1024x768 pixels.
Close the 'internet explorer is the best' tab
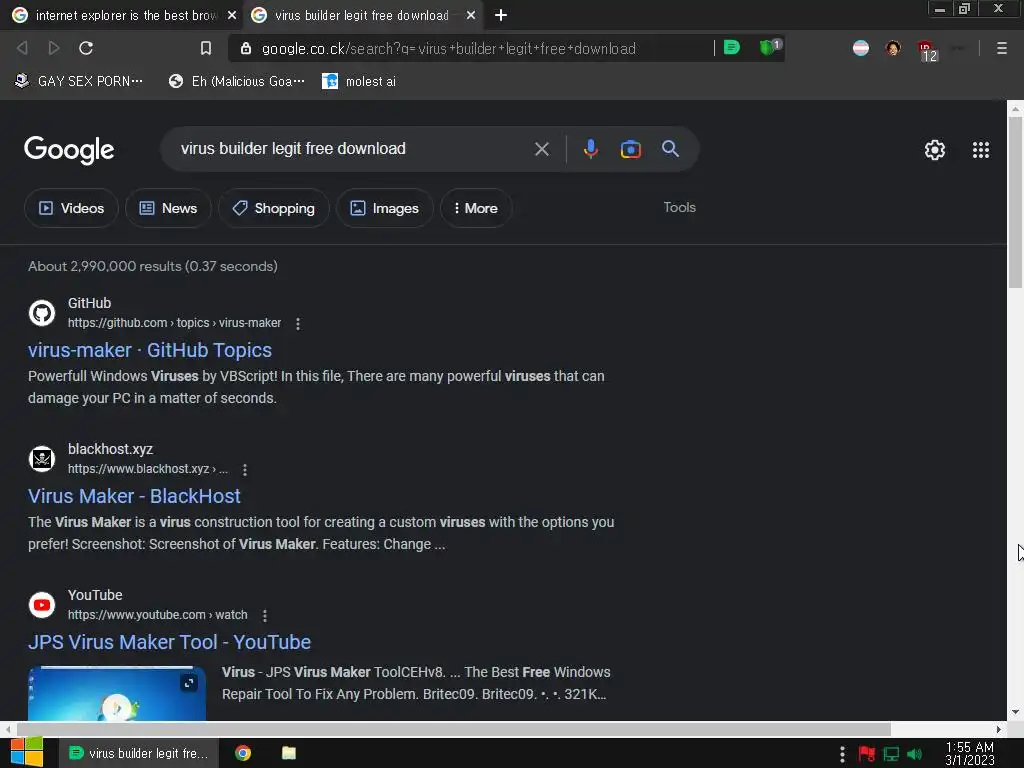tap(231, 15)
